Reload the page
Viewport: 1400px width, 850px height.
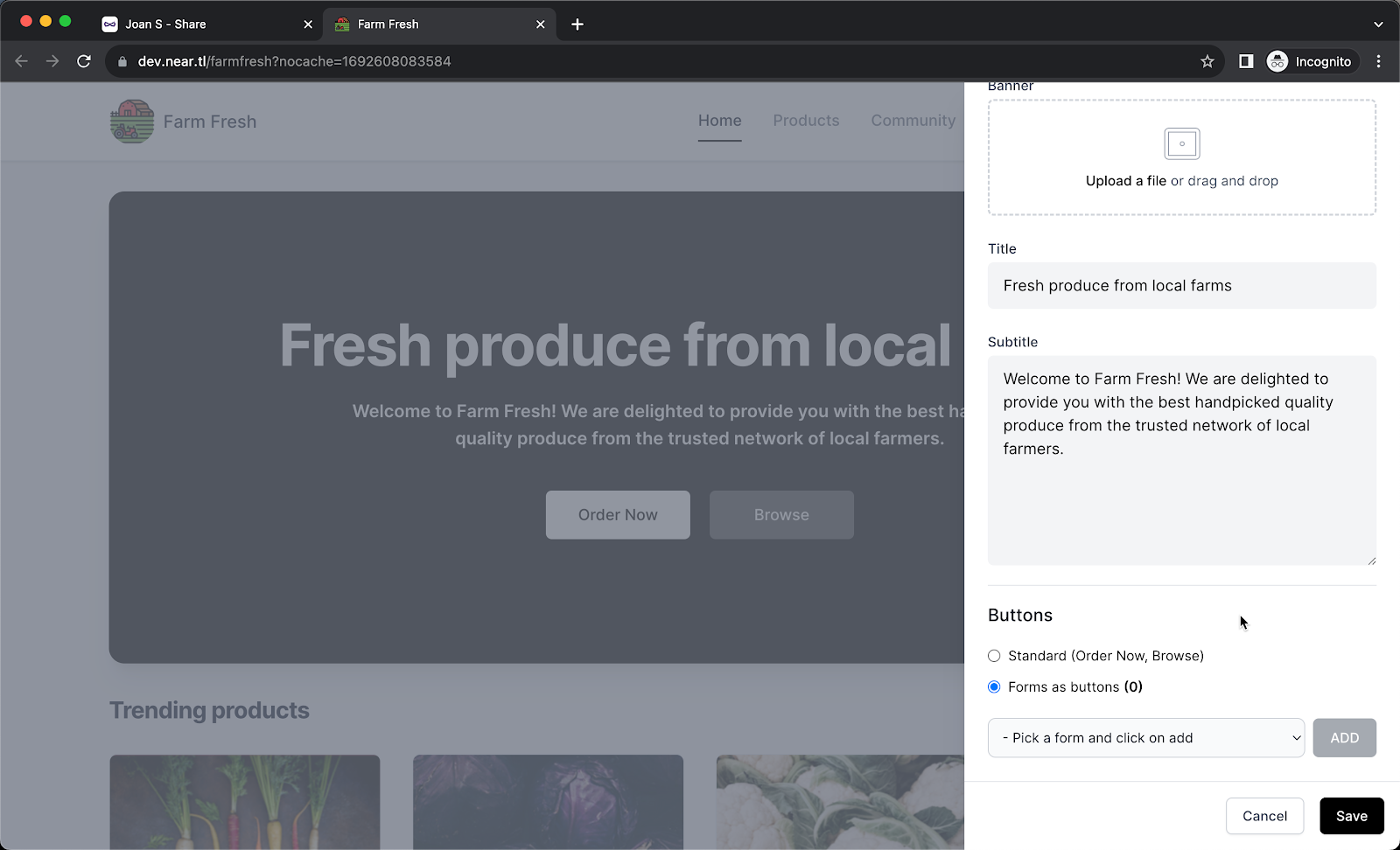84,61
